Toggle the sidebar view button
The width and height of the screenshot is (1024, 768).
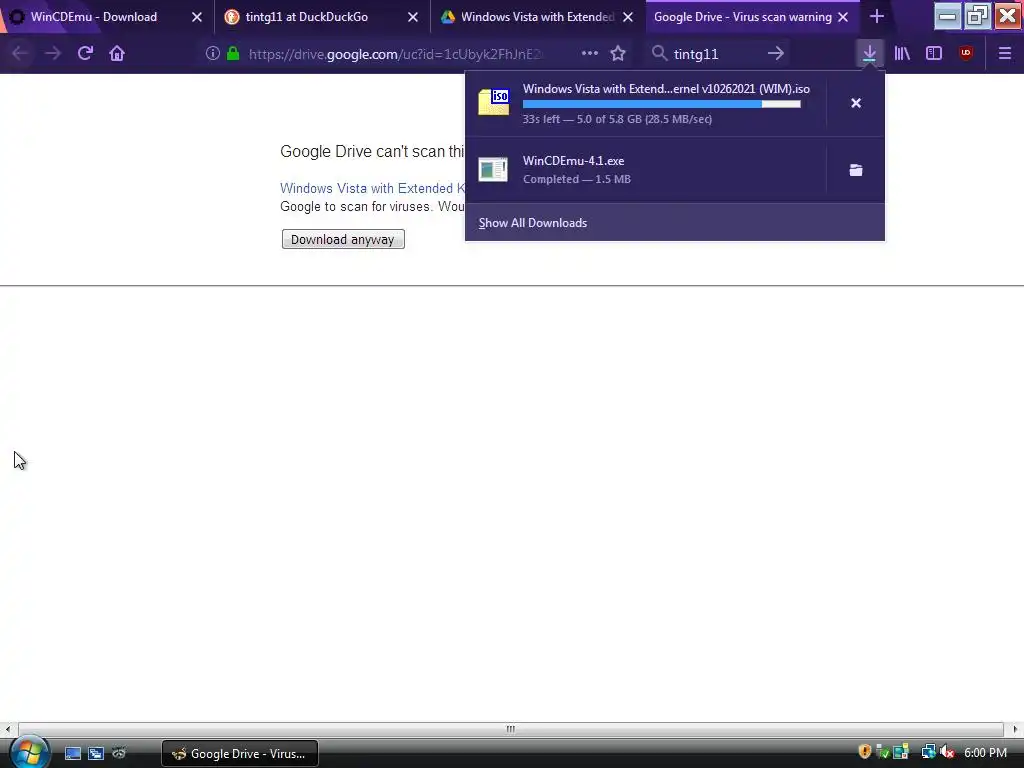[x=934, y=54]
